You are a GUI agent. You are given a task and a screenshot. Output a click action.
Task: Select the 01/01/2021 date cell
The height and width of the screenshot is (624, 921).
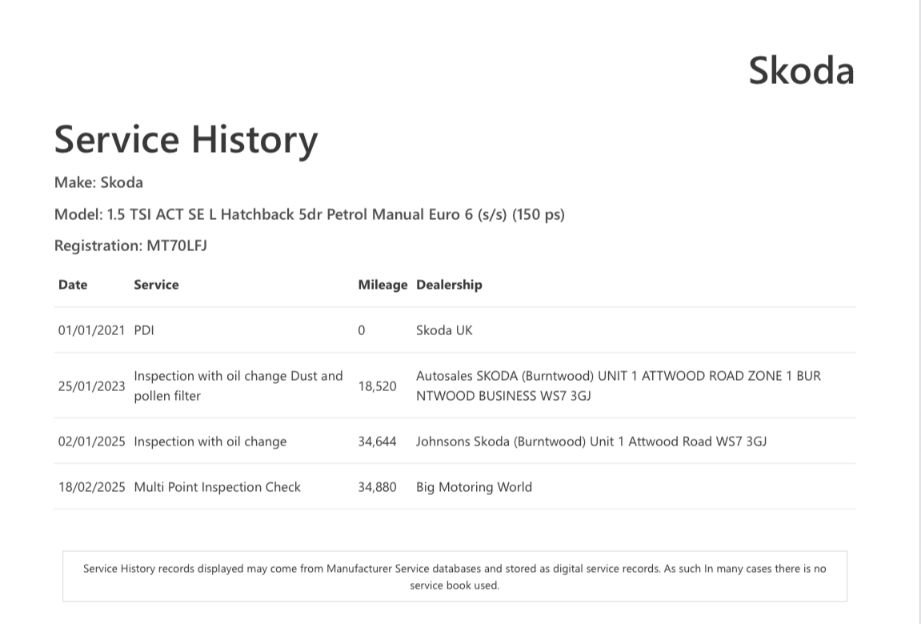91,330
